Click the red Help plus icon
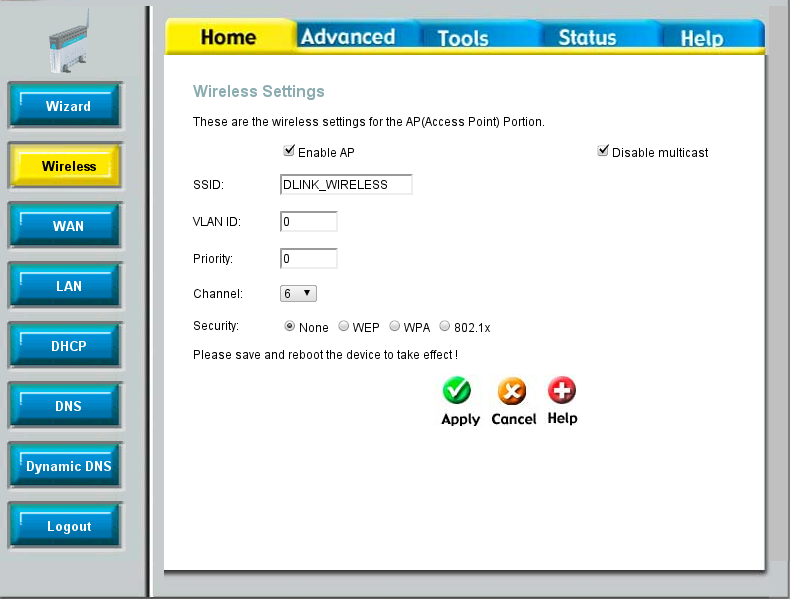 (x=562, y=390)
